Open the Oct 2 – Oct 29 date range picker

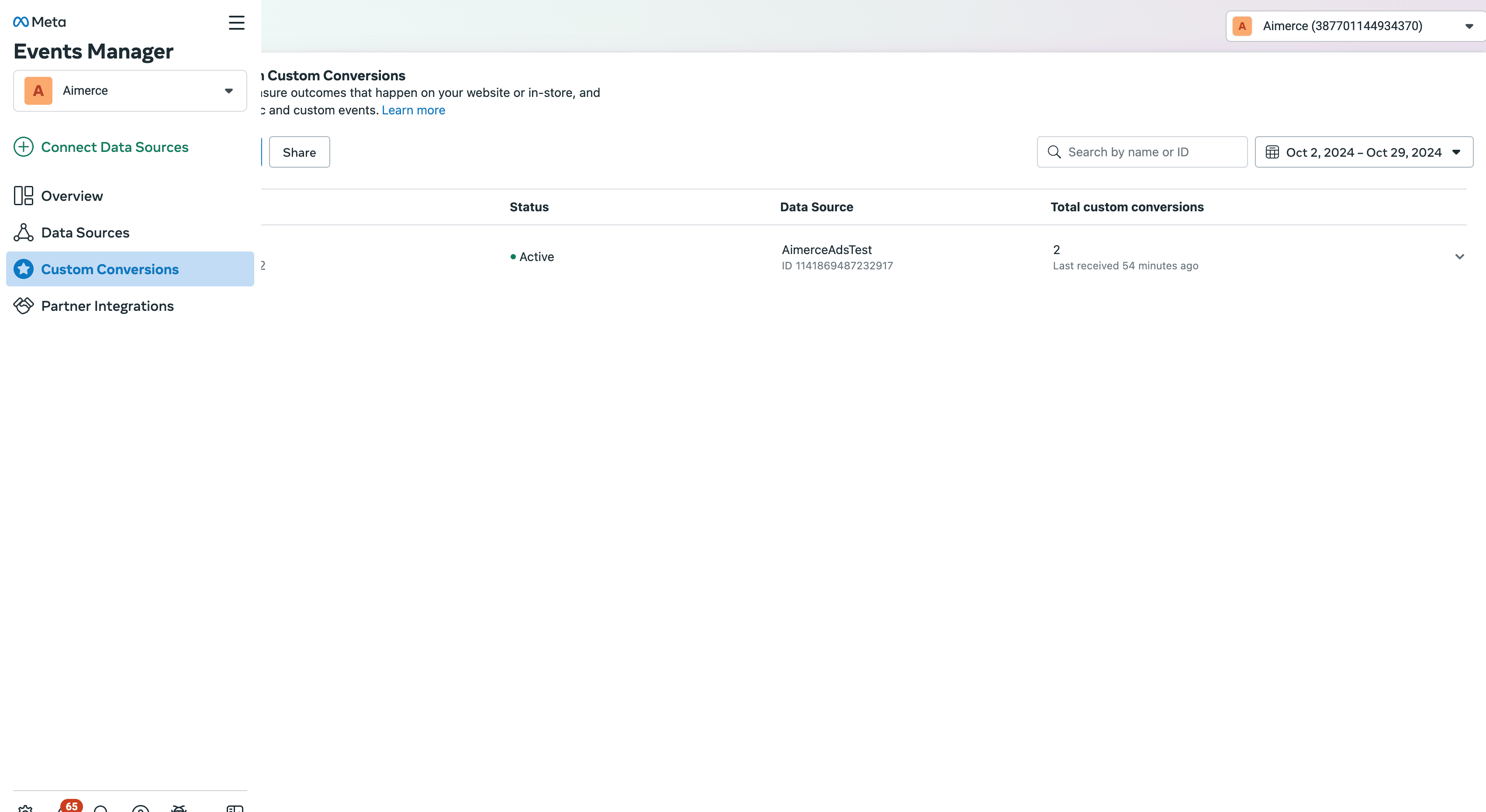pyautogui.click(x=1364, y=152)
